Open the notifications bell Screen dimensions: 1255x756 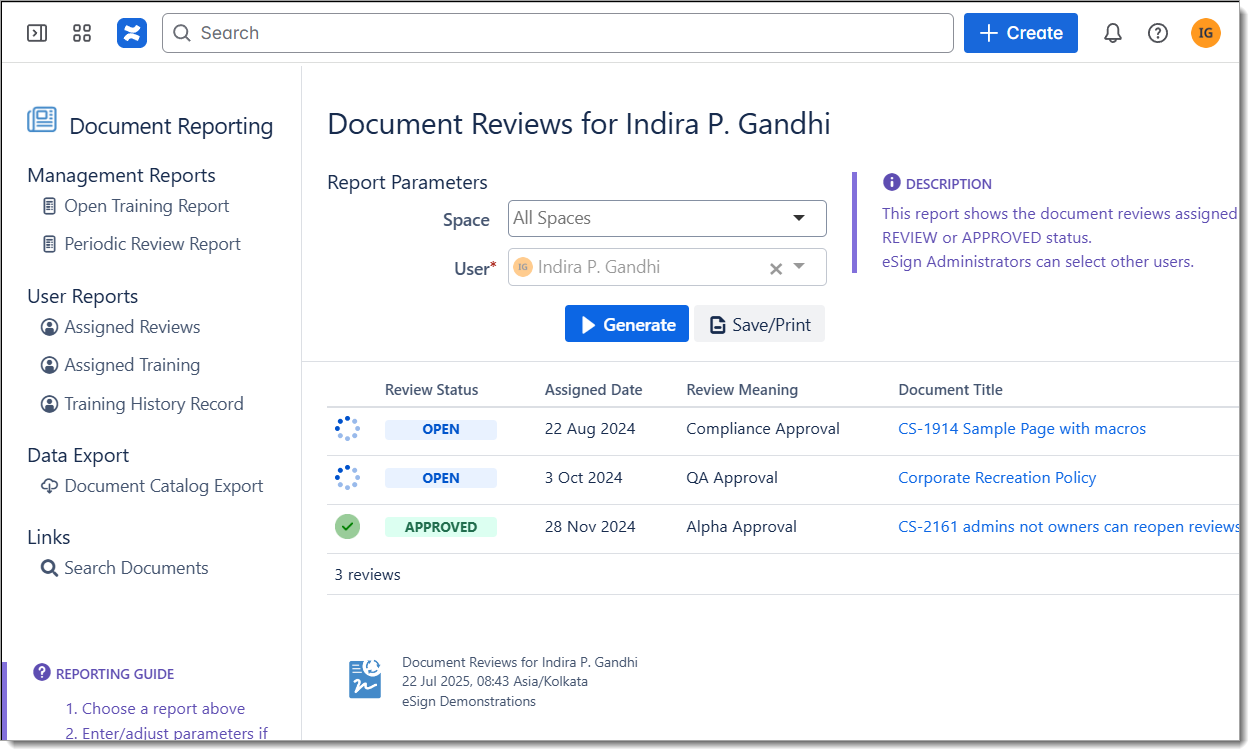[1113, 33]
